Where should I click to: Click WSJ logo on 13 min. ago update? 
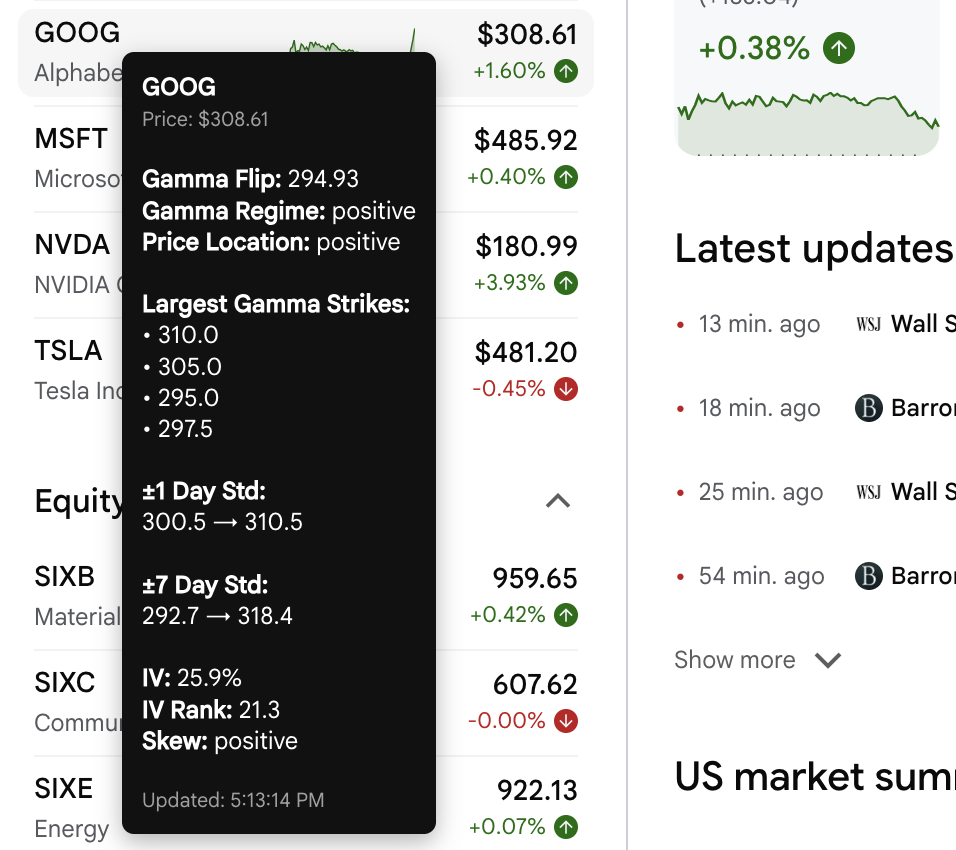click(868, 324)
